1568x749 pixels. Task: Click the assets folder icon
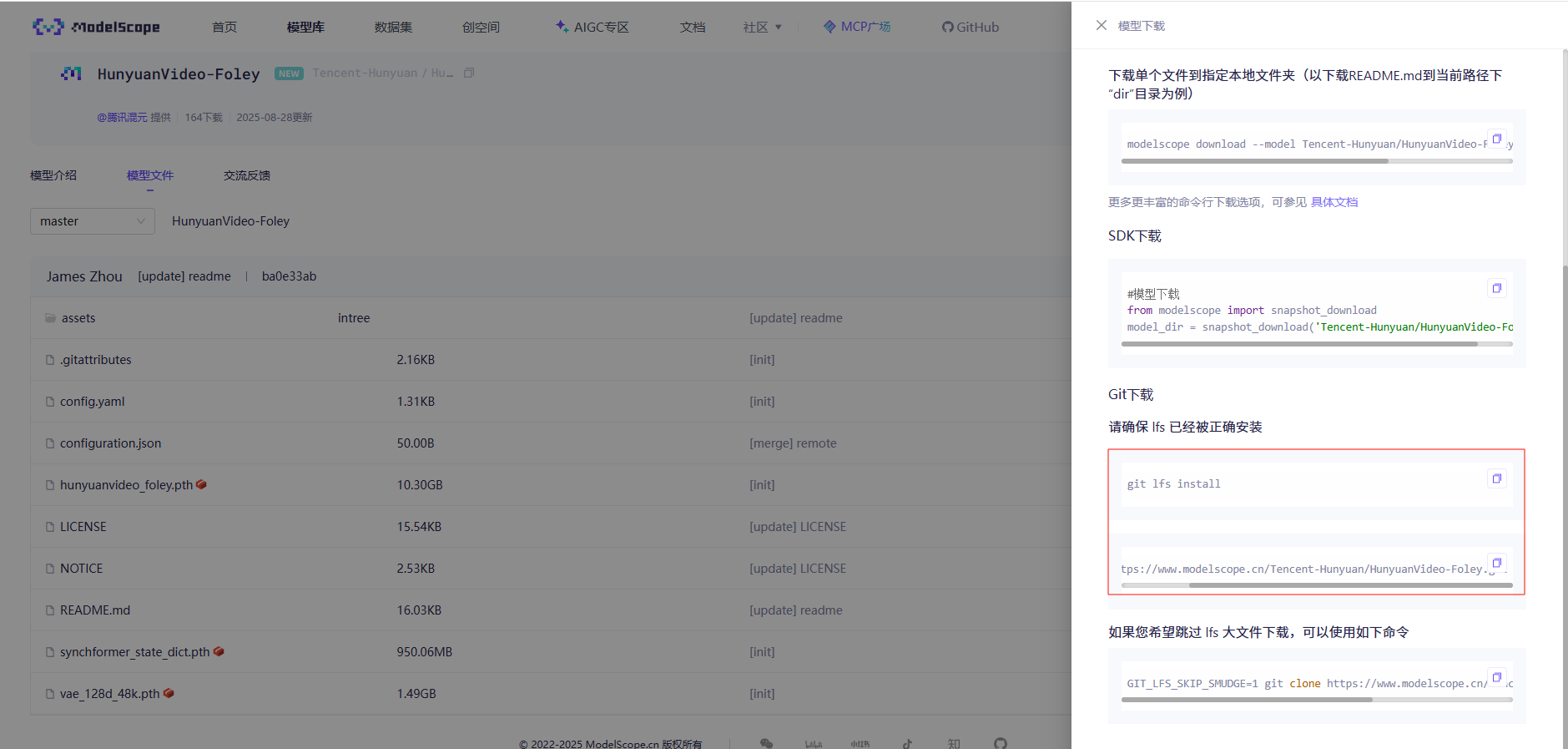[51, 318]
